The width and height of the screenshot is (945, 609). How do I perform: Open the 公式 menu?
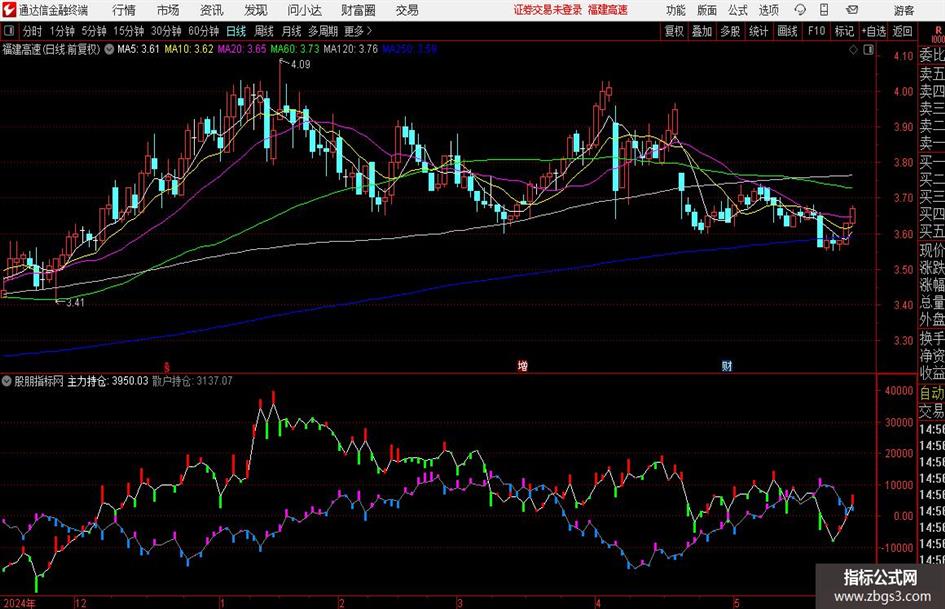point(738,10)
